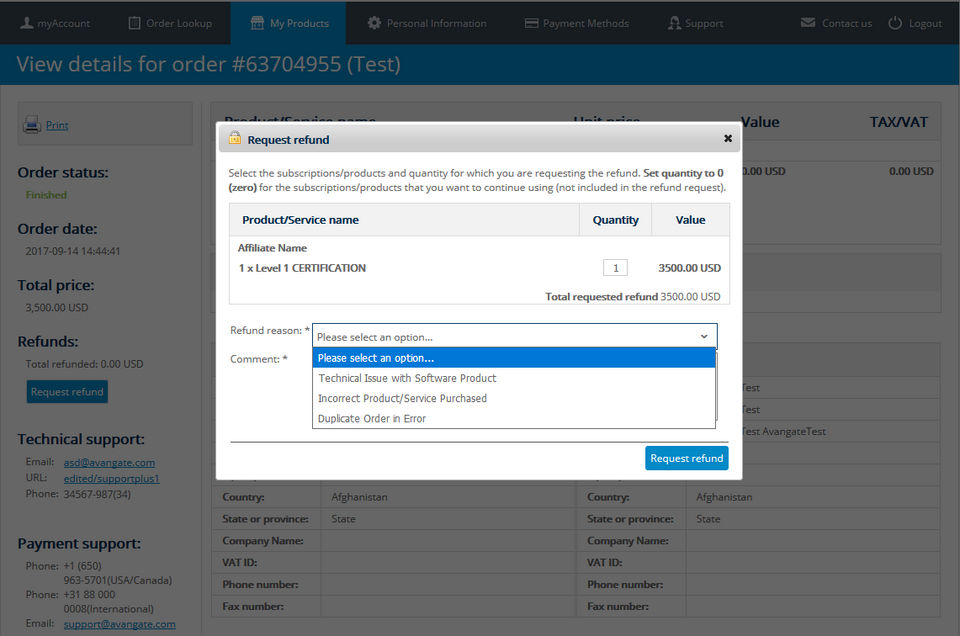Open the Print link
This screenshot has width=960, height=636.
click(57, 125)
